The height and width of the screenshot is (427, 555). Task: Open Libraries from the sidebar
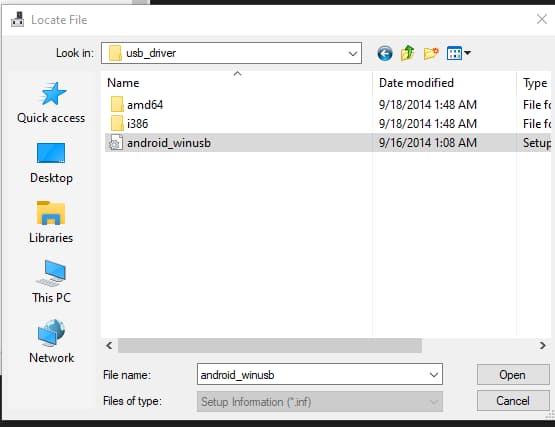51,223
